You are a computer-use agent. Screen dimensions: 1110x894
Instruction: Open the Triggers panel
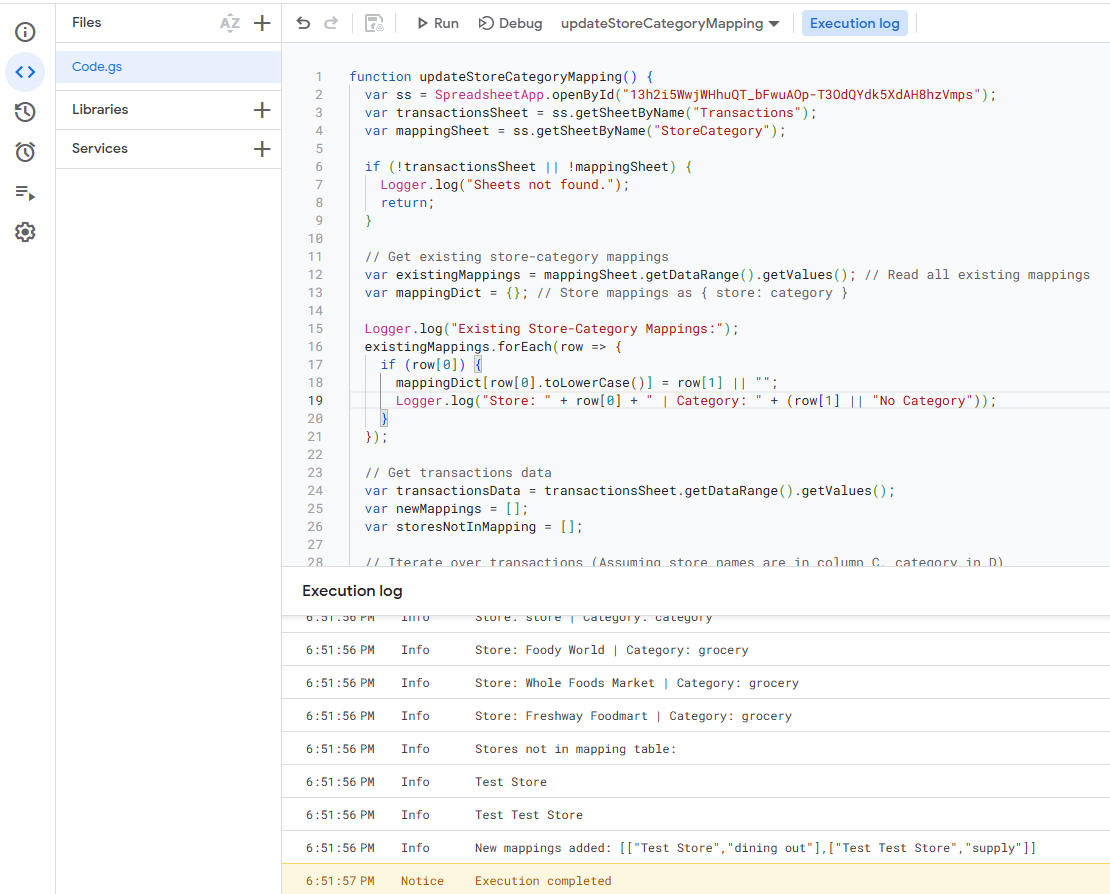coord(25,152)
